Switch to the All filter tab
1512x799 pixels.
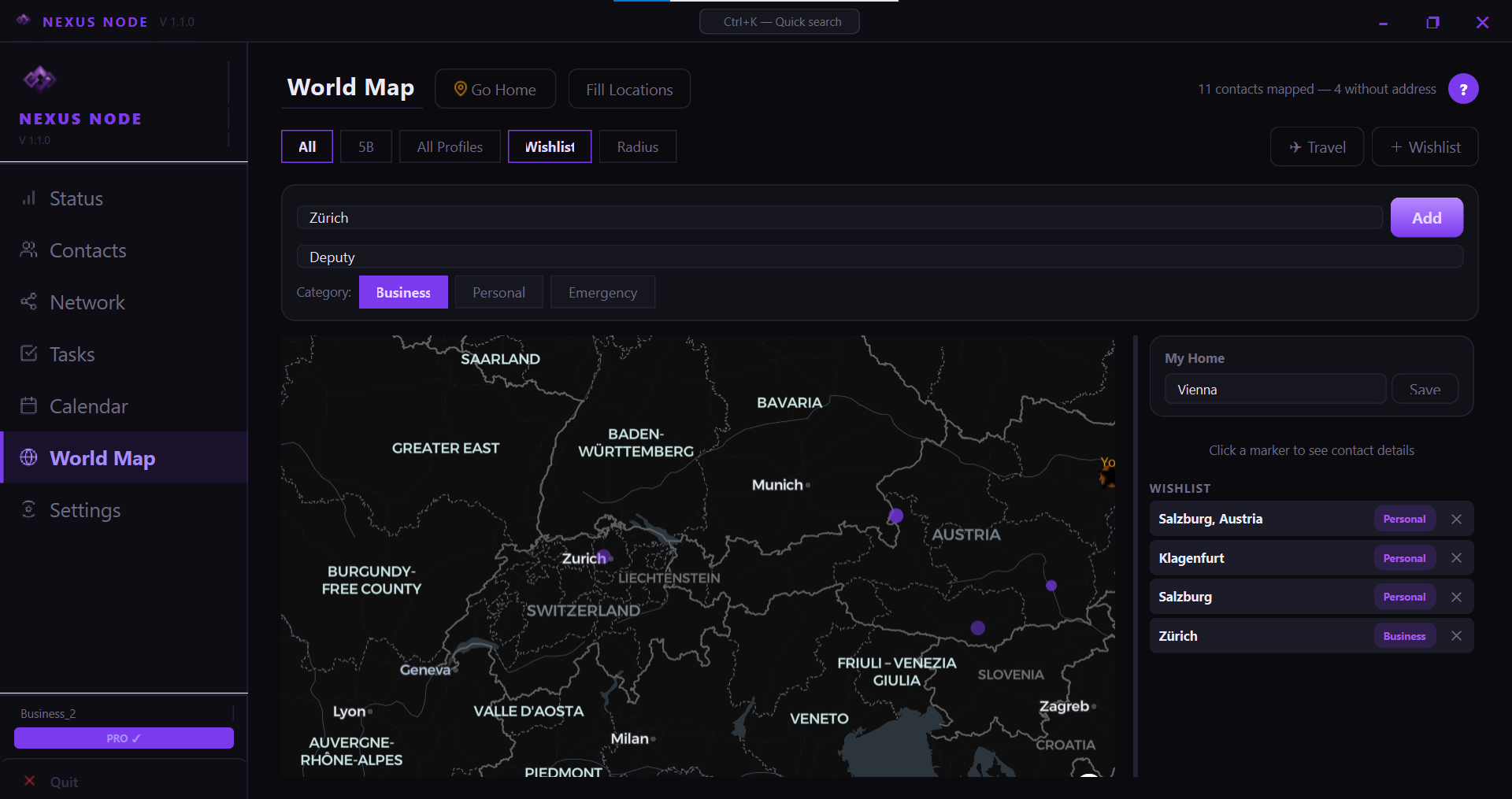pos(307,146)
